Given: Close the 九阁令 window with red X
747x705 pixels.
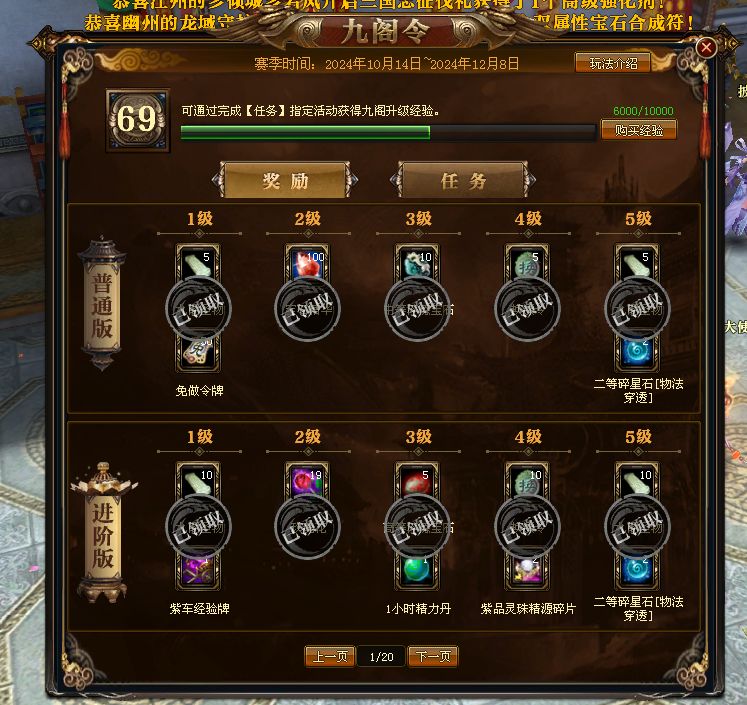Looking at the screenshot, I should pyautogui.click(x=706, y=47).
